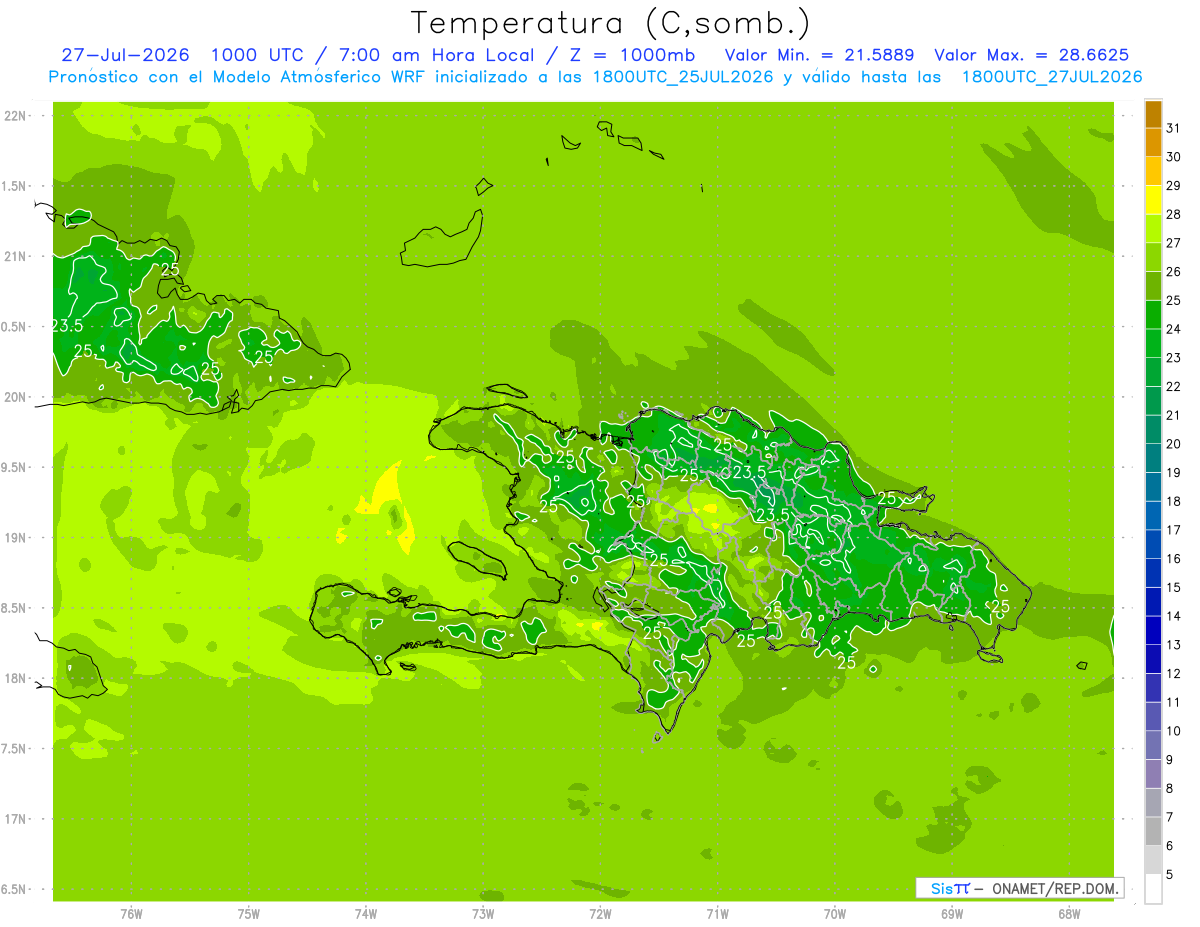
Task: Click the 72W longitude axis label
Action: tap(600, 913)
